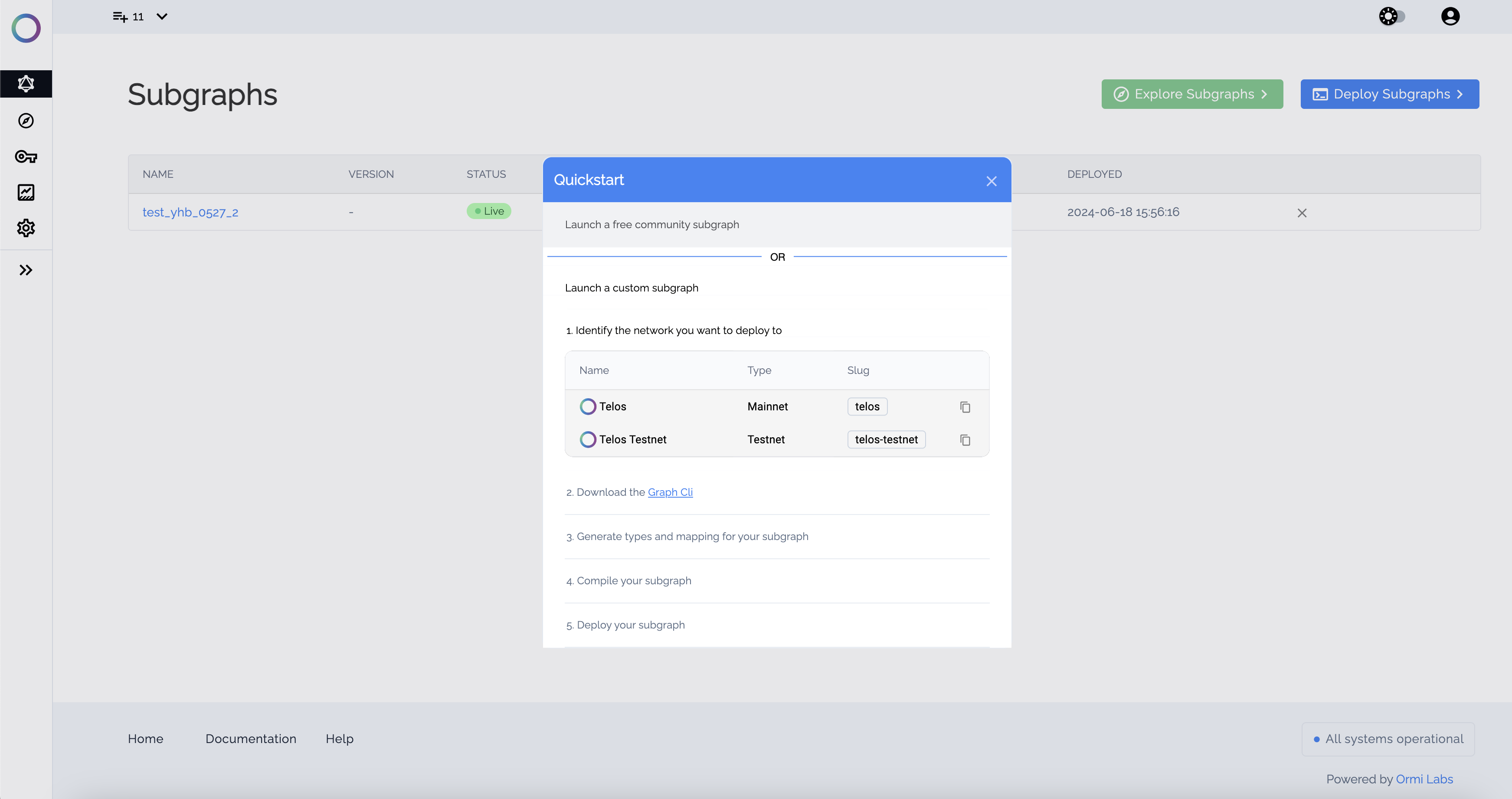Open the project dropdown chevron next to 11
The width and height of the screenshot is (1512, 799).
(162, 16)
